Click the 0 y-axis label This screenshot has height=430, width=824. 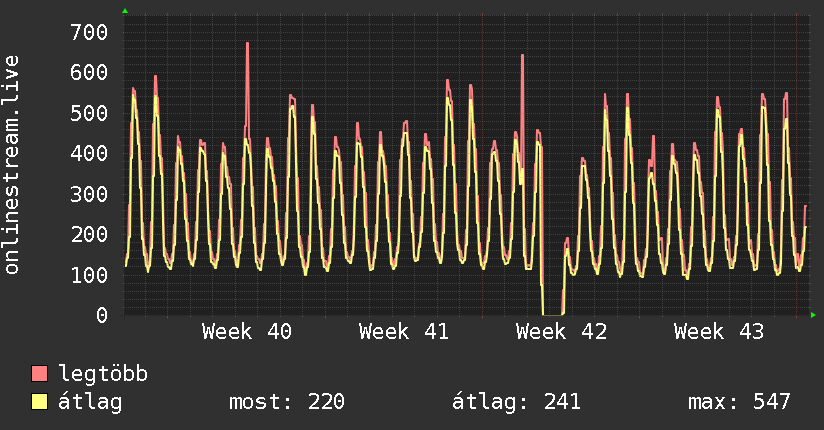(102, 315)
